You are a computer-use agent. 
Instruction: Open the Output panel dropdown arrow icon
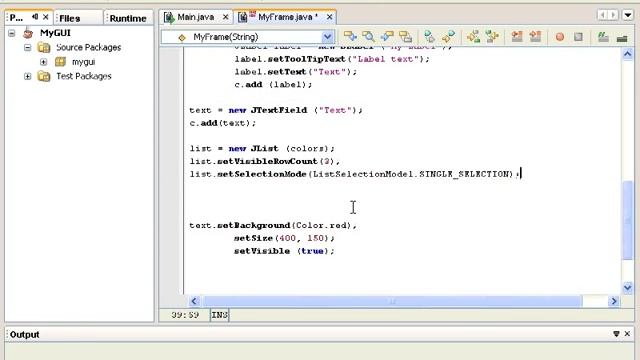[x=616, y=334]
